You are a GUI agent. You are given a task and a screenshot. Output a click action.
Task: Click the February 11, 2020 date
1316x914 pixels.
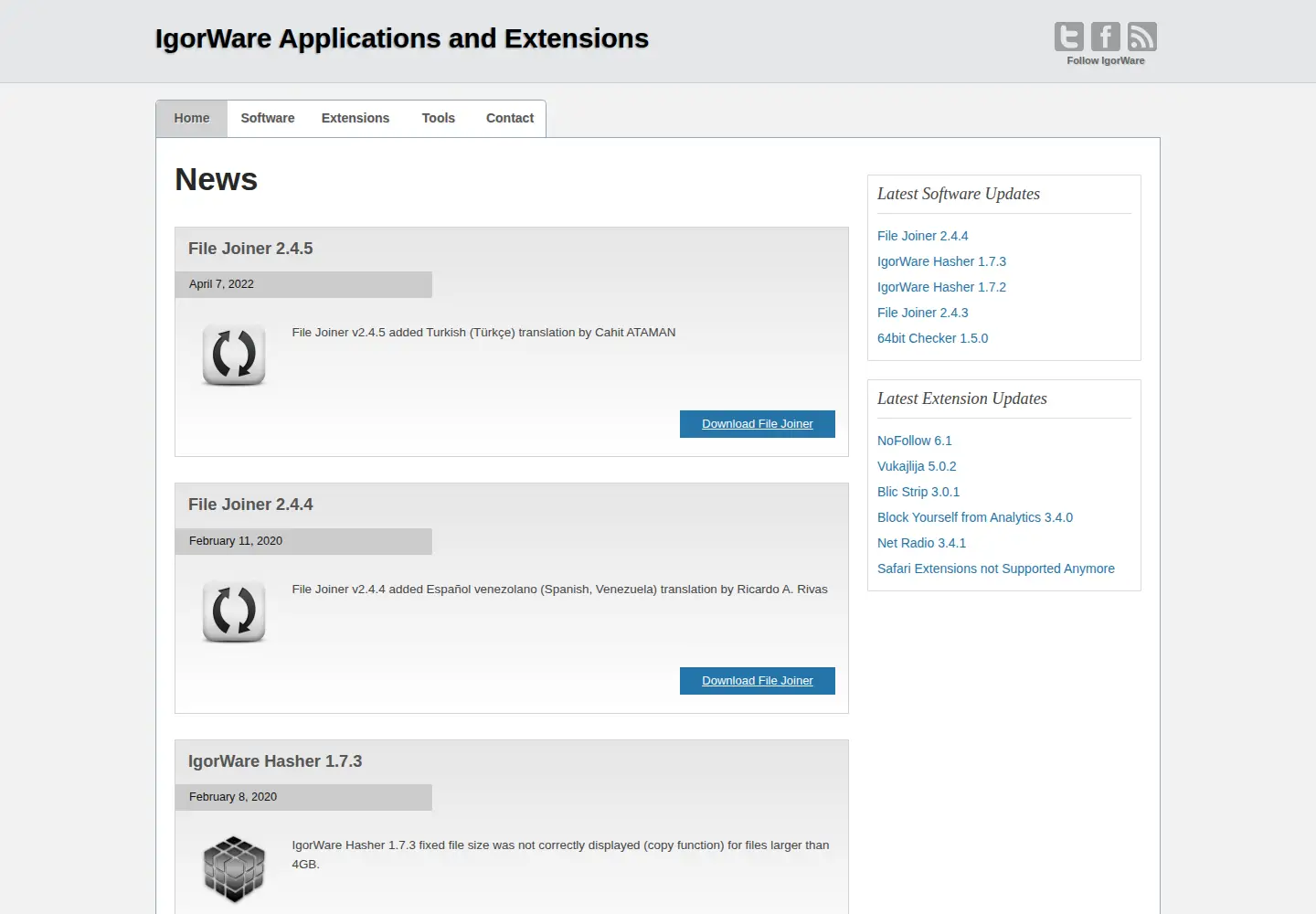point(236,541)
